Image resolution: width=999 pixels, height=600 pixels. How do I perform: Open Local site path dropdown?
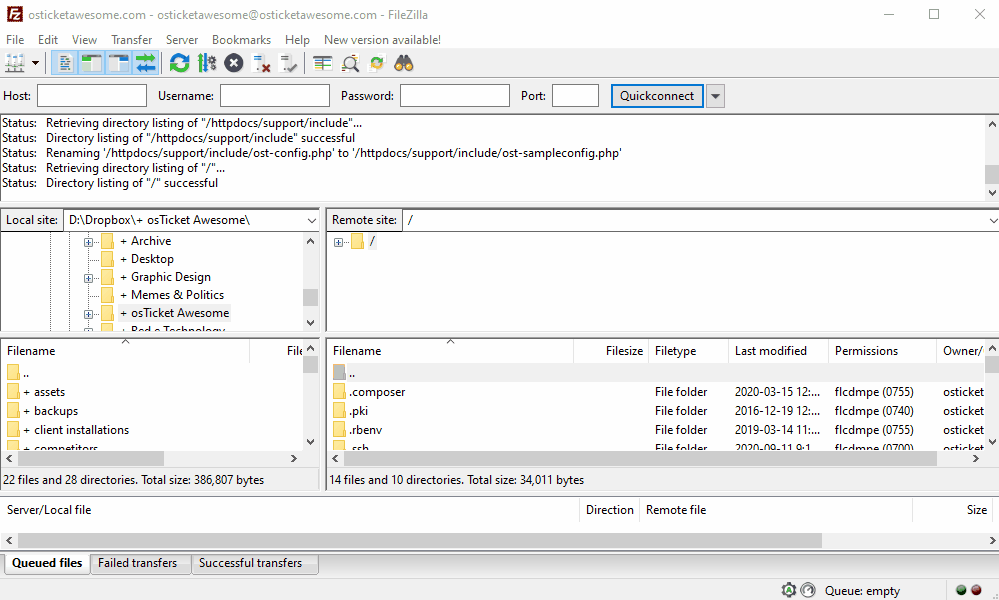pos(312,220)
